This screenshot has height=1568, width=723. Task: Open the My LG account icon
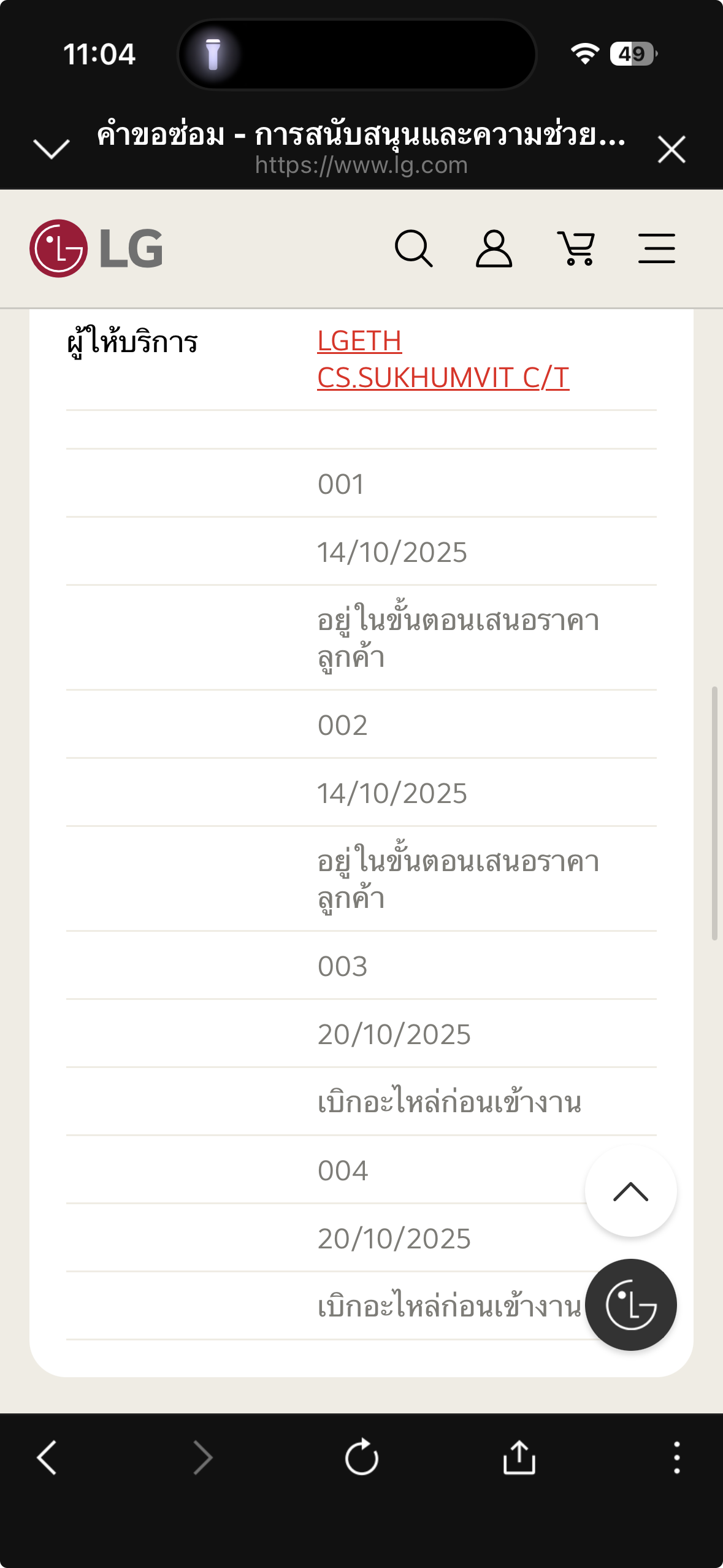pyautogui.click(x=494, y=248)
